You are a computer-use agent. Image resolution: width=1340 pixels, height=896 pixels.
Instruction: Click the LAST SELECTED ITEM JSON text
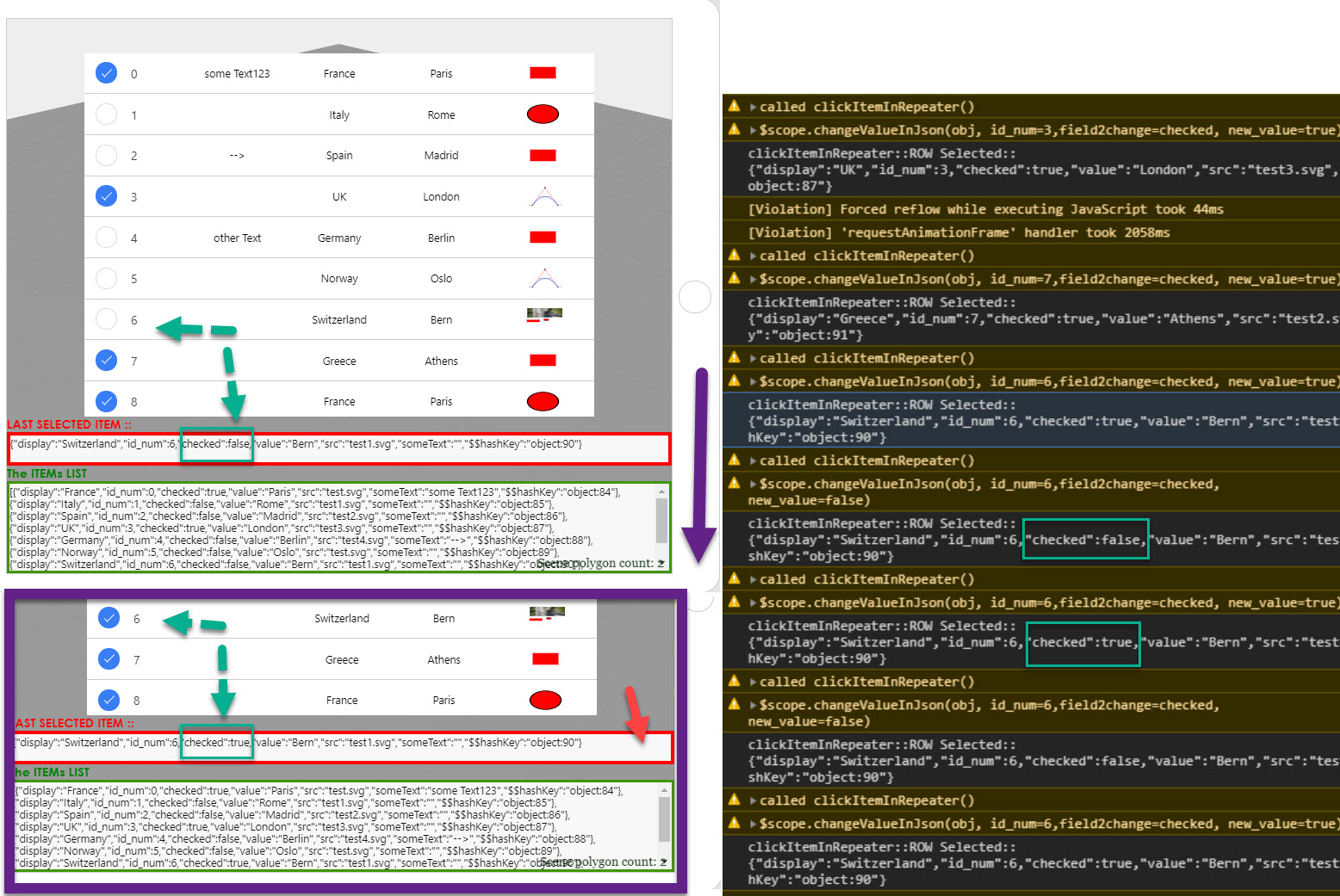[295, 443]
